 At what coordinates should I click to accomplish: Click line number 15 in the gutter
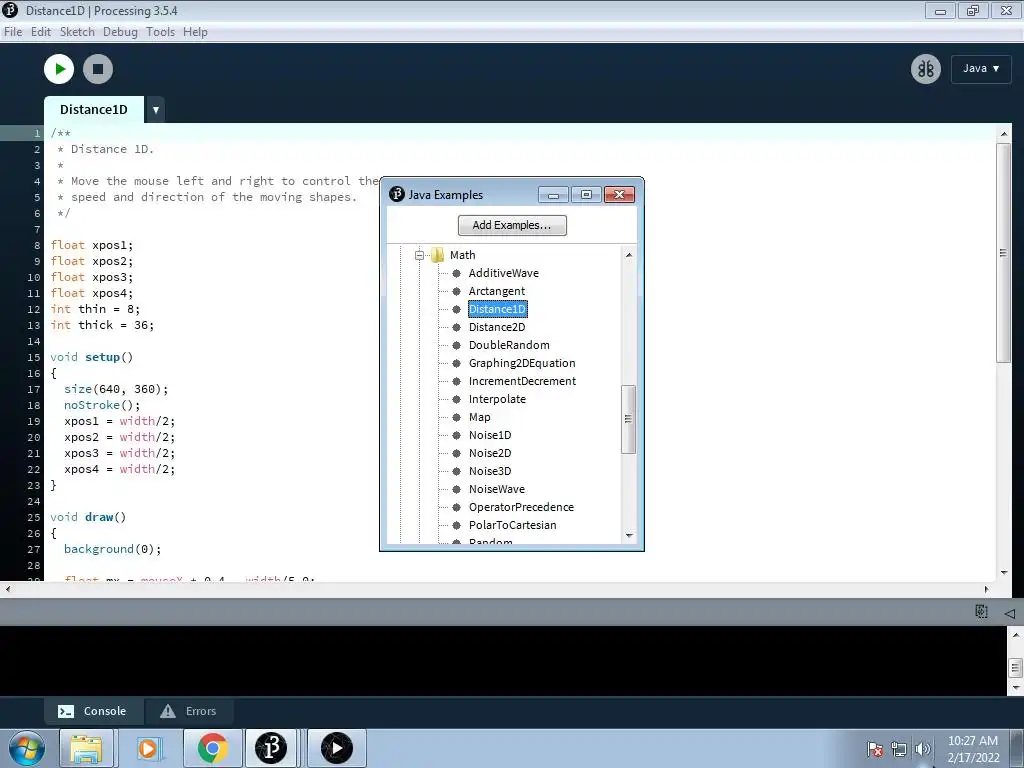pos(34,358)
